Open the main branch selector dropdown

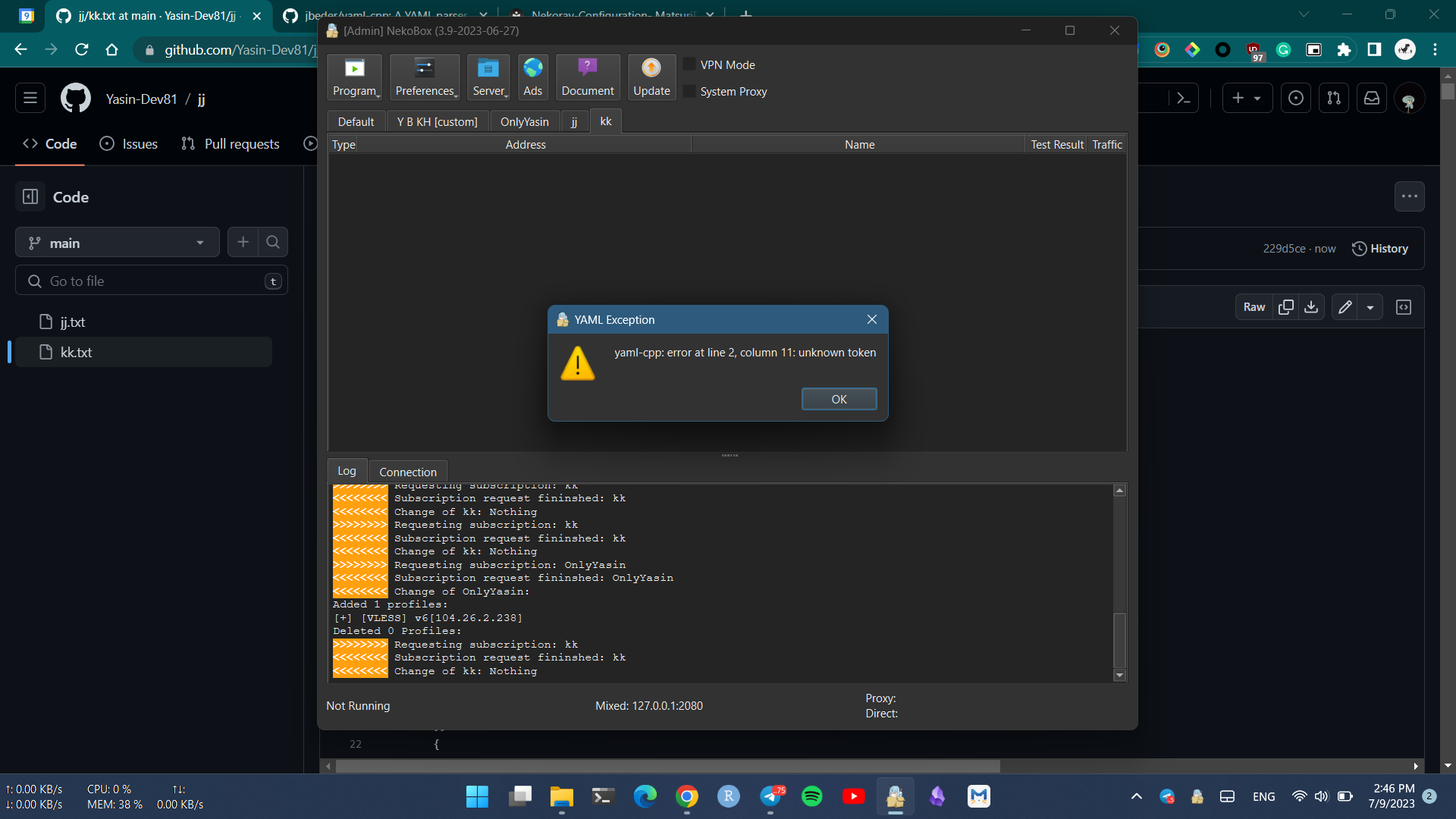tap(117, 243)
